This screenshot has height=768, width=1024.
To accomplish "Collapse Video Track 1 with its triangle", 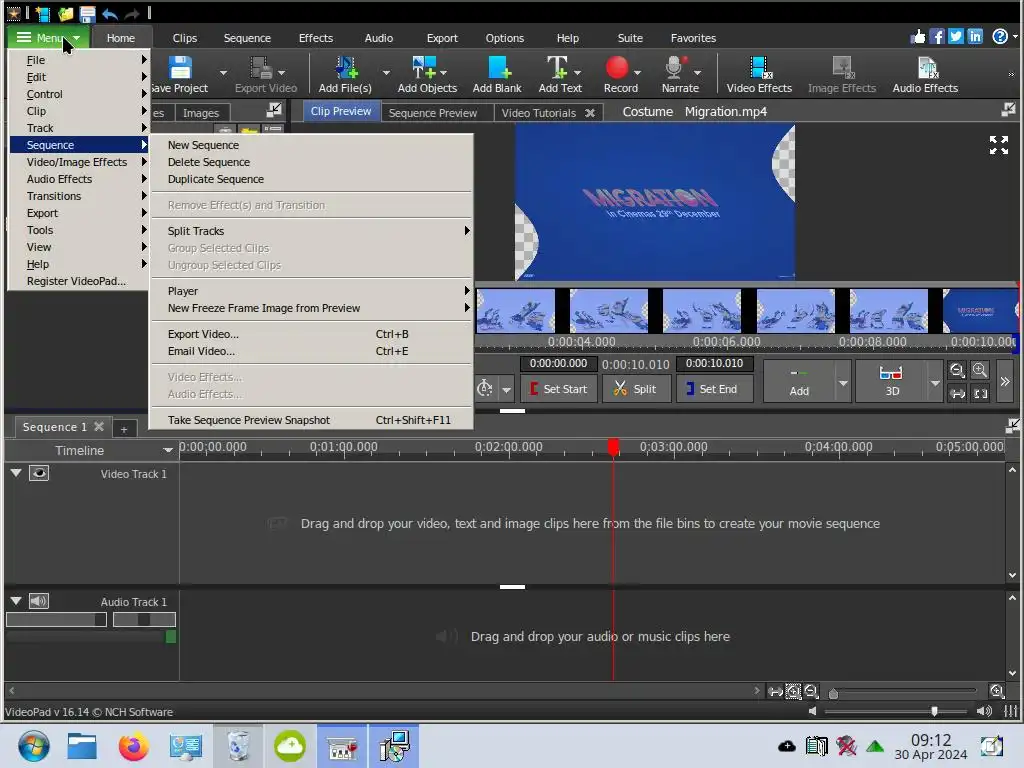I will tap(16, 473).
